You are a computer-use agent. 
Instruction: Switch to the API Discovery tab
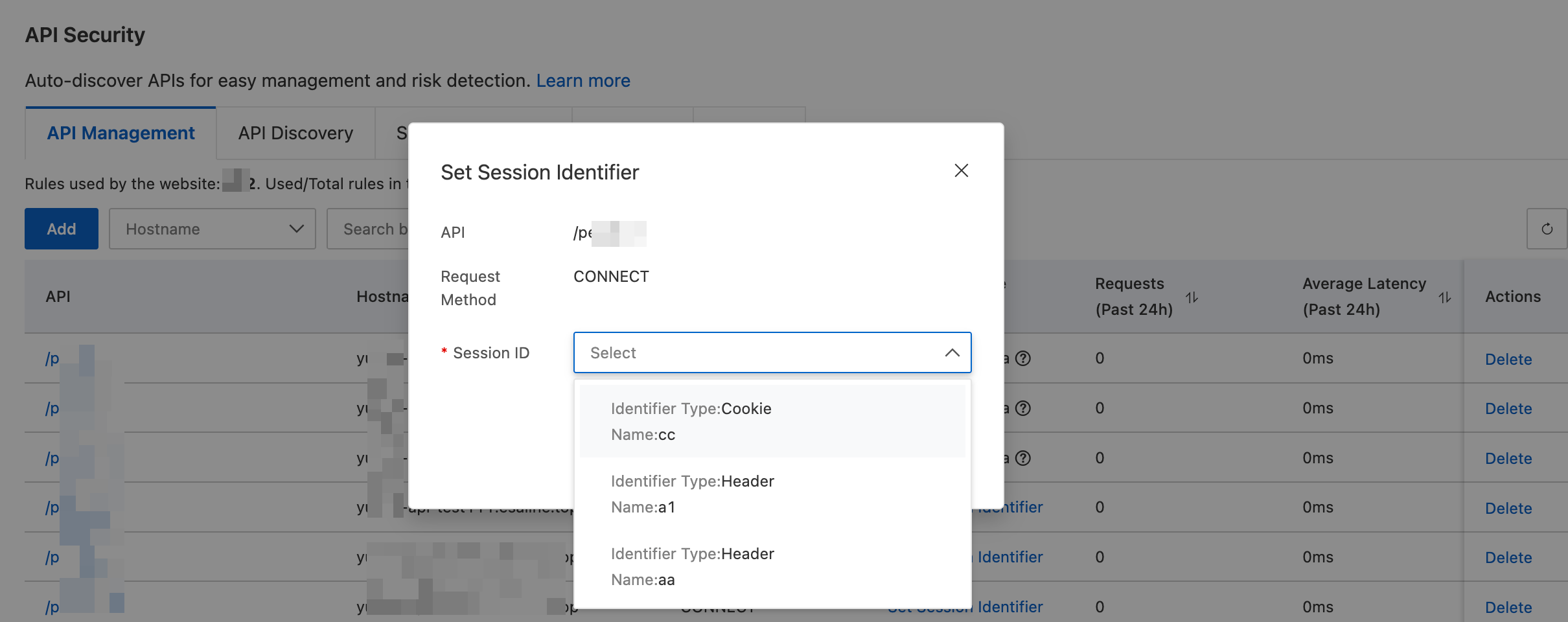[x=295, y=133]
